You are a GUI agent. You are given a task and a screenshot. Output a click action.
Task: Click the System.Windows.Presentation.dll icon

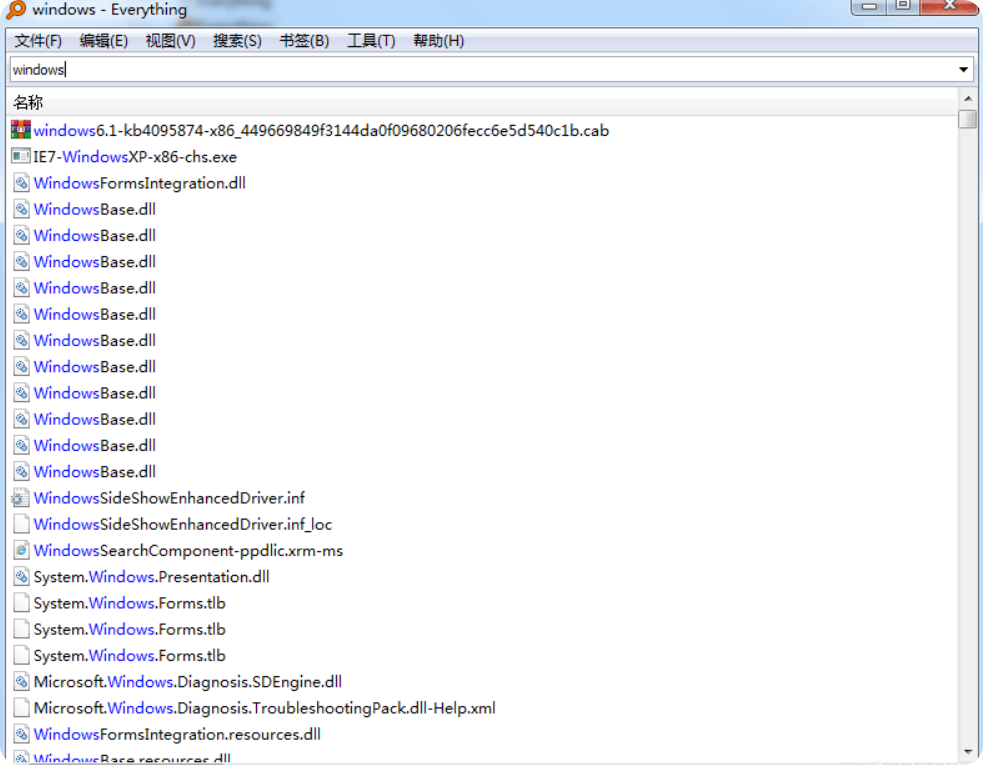tap(21, 577)
